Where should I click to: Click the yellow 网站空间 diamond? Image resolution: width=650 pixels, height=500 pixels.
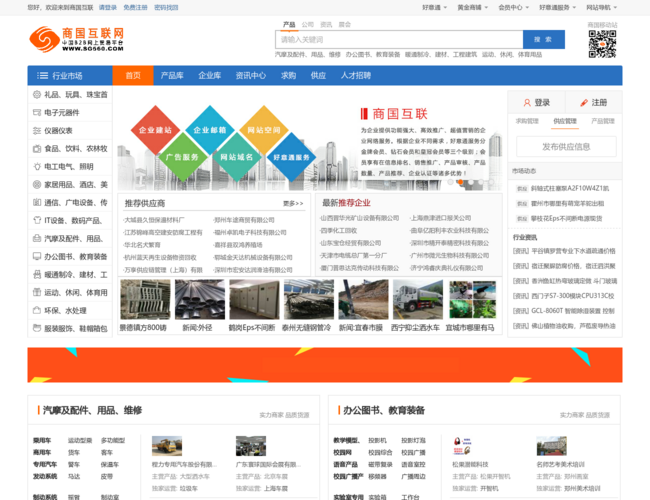click(x=264, y=130)
